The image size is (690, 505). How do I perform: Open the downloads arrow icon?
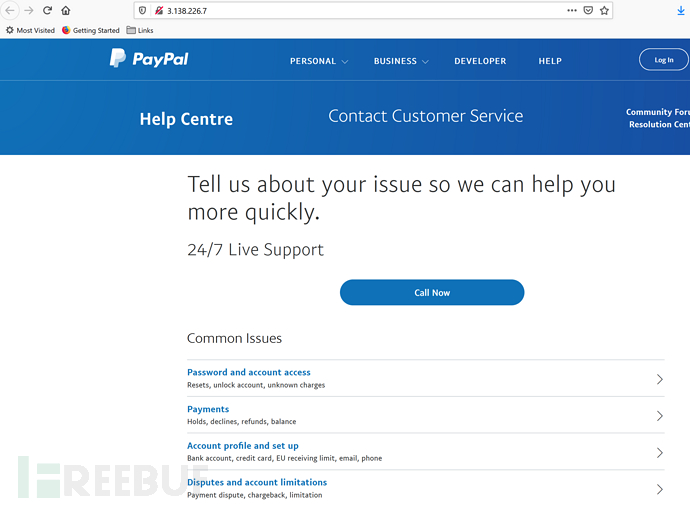click(681, 11)
